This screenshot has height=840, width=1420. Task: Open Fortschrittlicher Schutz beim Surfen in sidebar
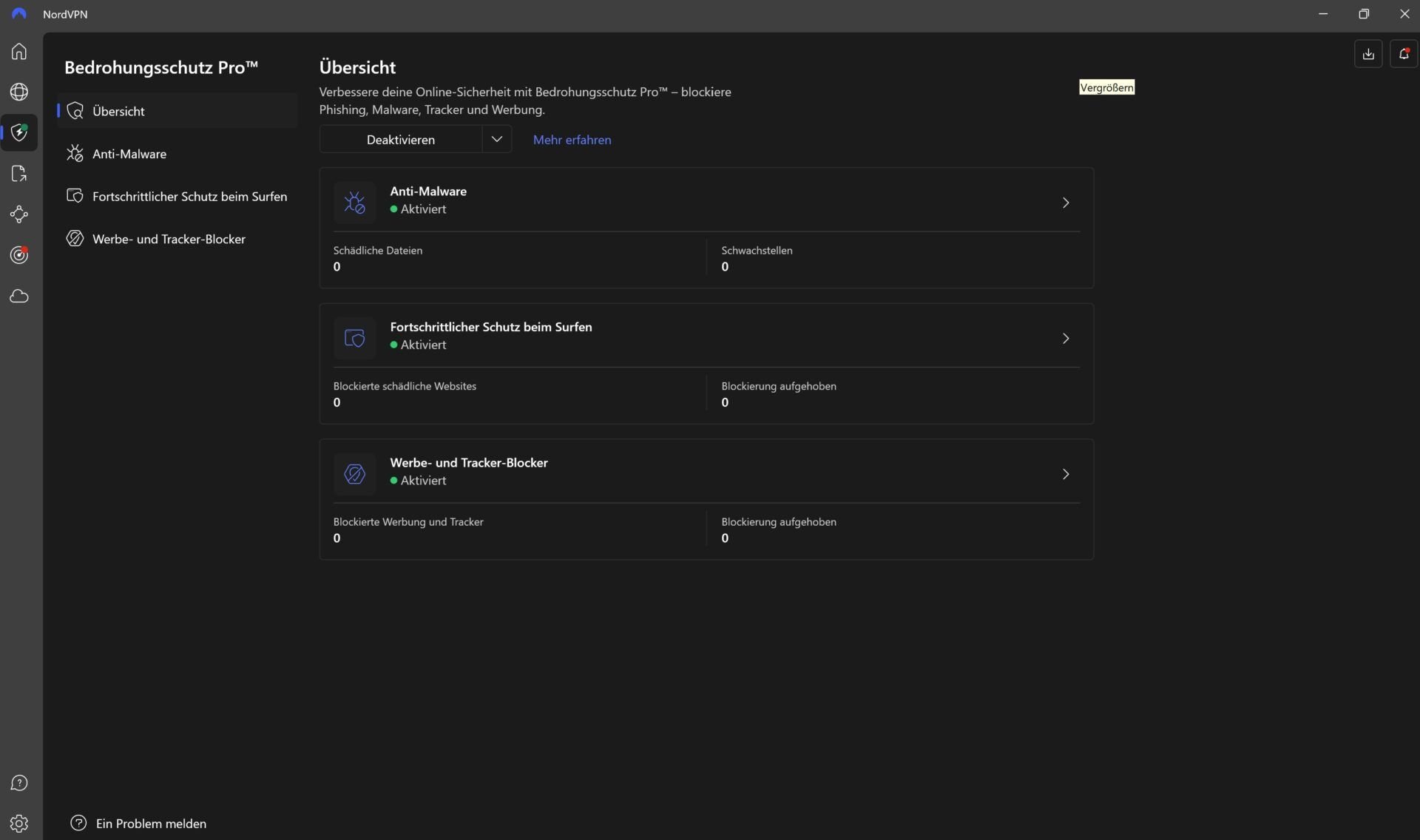pos(177,196)
